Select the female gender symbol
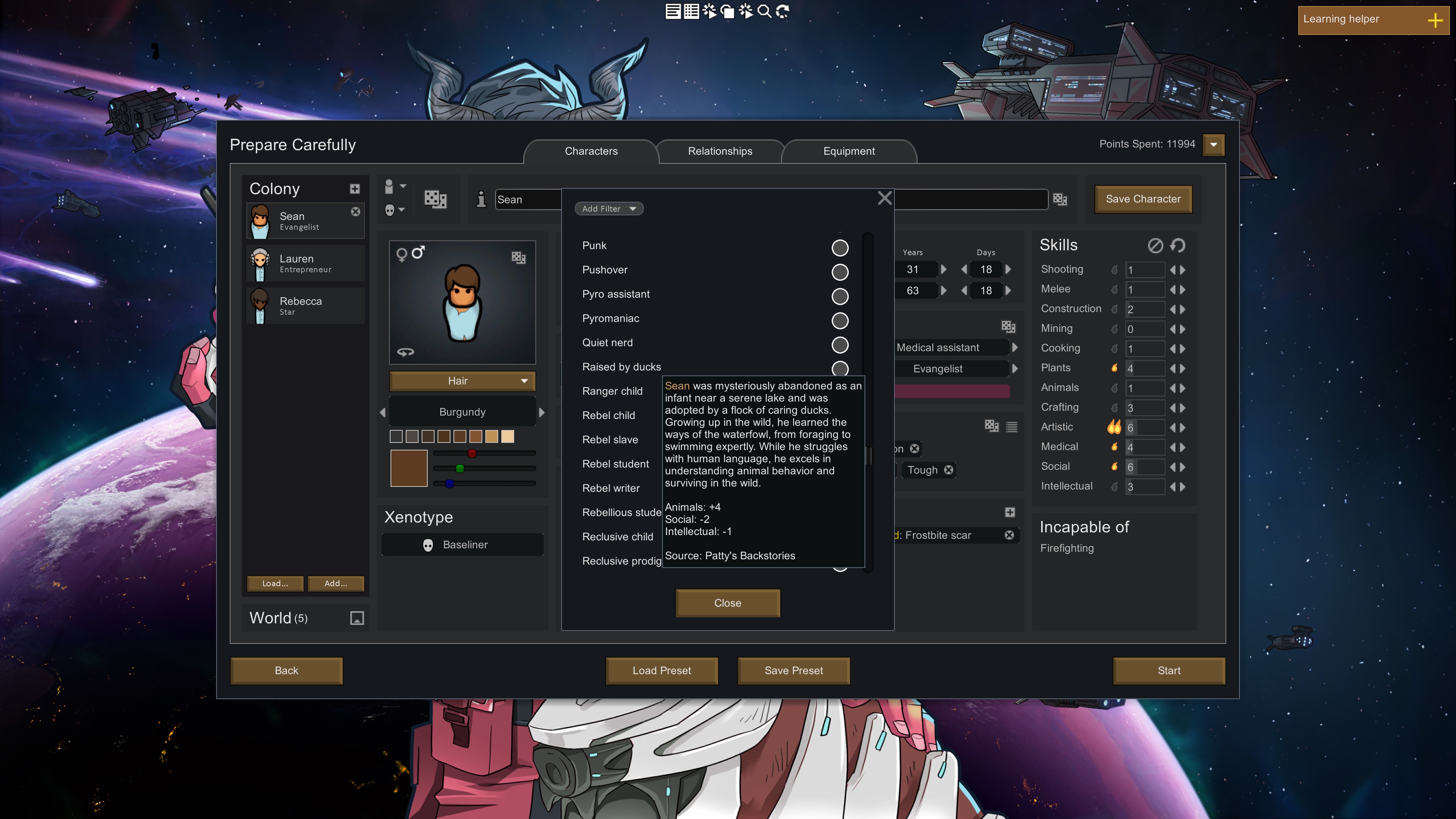The width and height of the screenshot is (1456, 819). coord(401,255)
